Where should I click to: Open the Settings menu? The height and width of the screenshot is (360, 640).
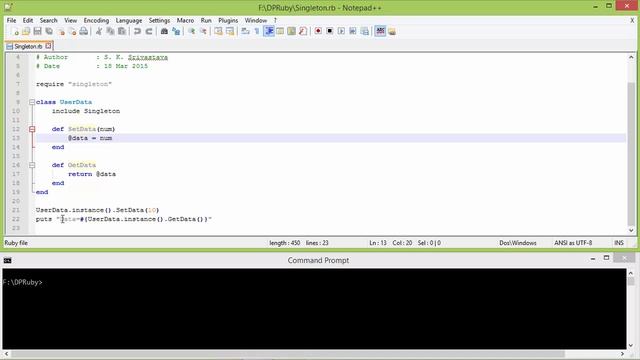pos(159,20)
